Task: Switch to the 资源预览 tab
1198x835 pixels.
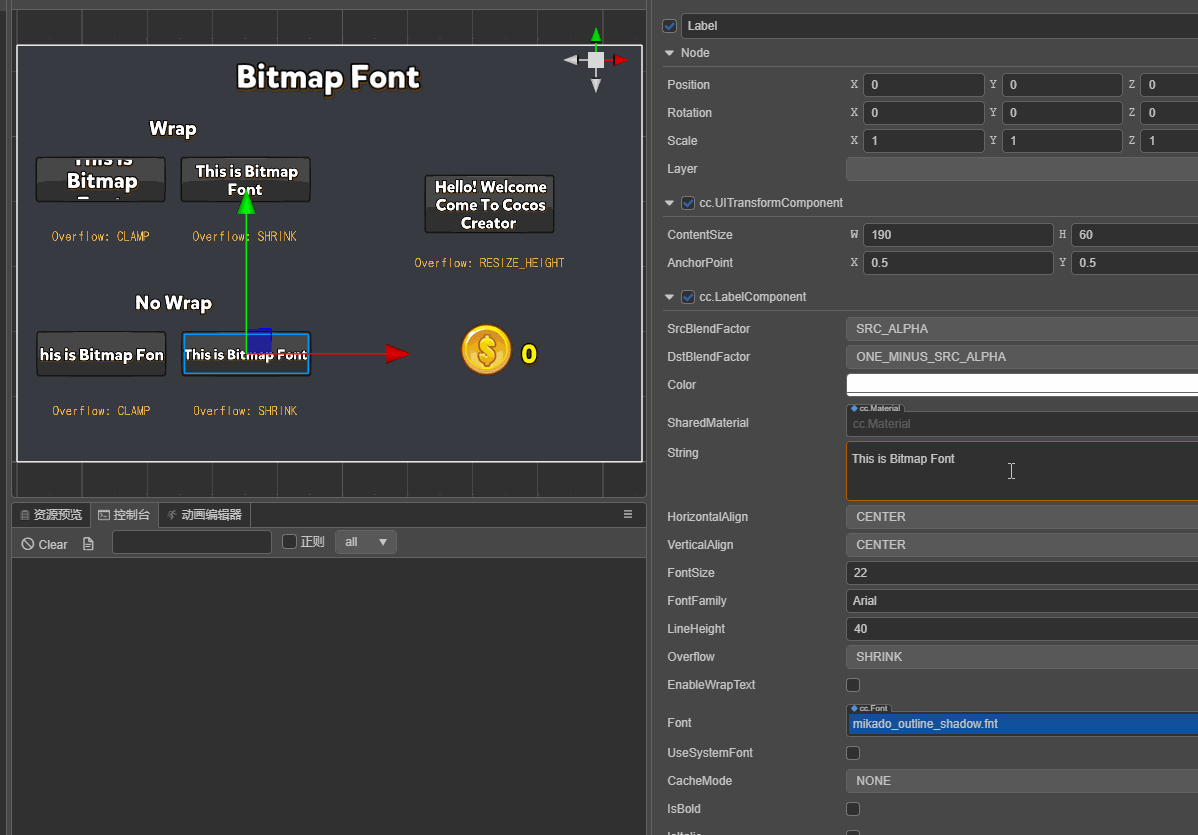Action: click(x=51, y=515)
